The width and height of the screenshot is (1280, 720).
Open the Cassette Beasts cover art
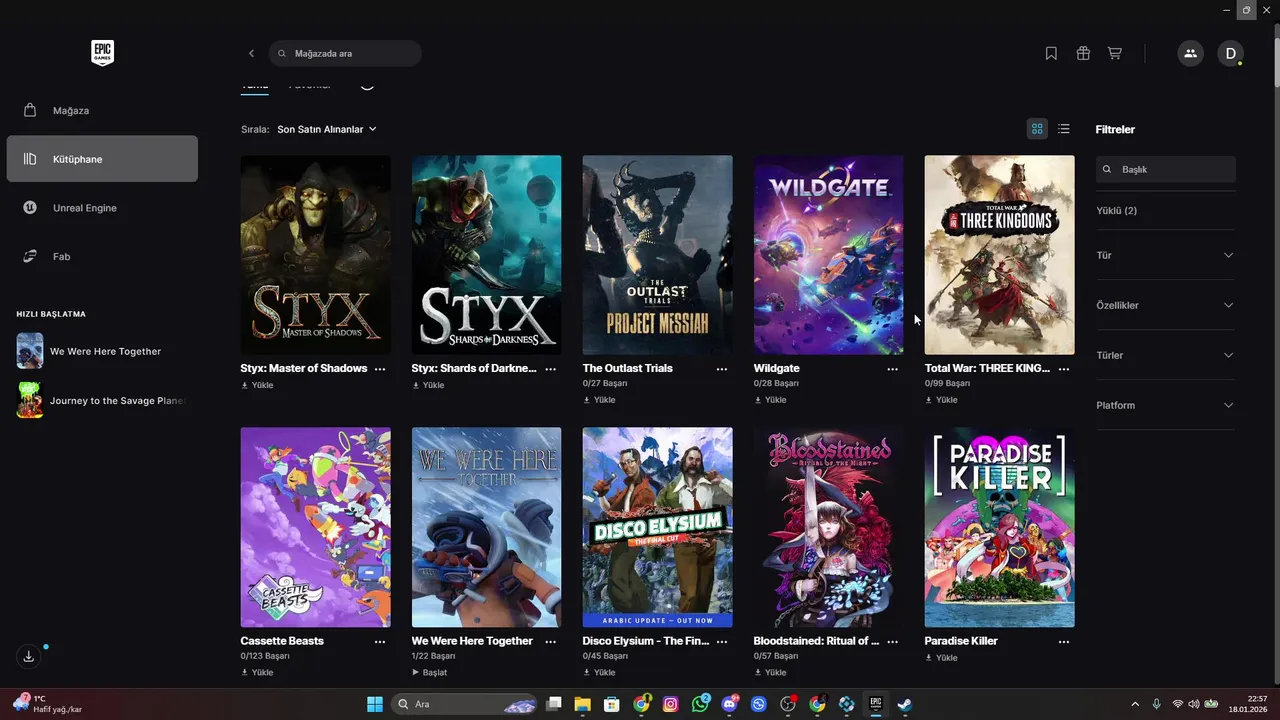pyautogui.click(x=316, y=527)
